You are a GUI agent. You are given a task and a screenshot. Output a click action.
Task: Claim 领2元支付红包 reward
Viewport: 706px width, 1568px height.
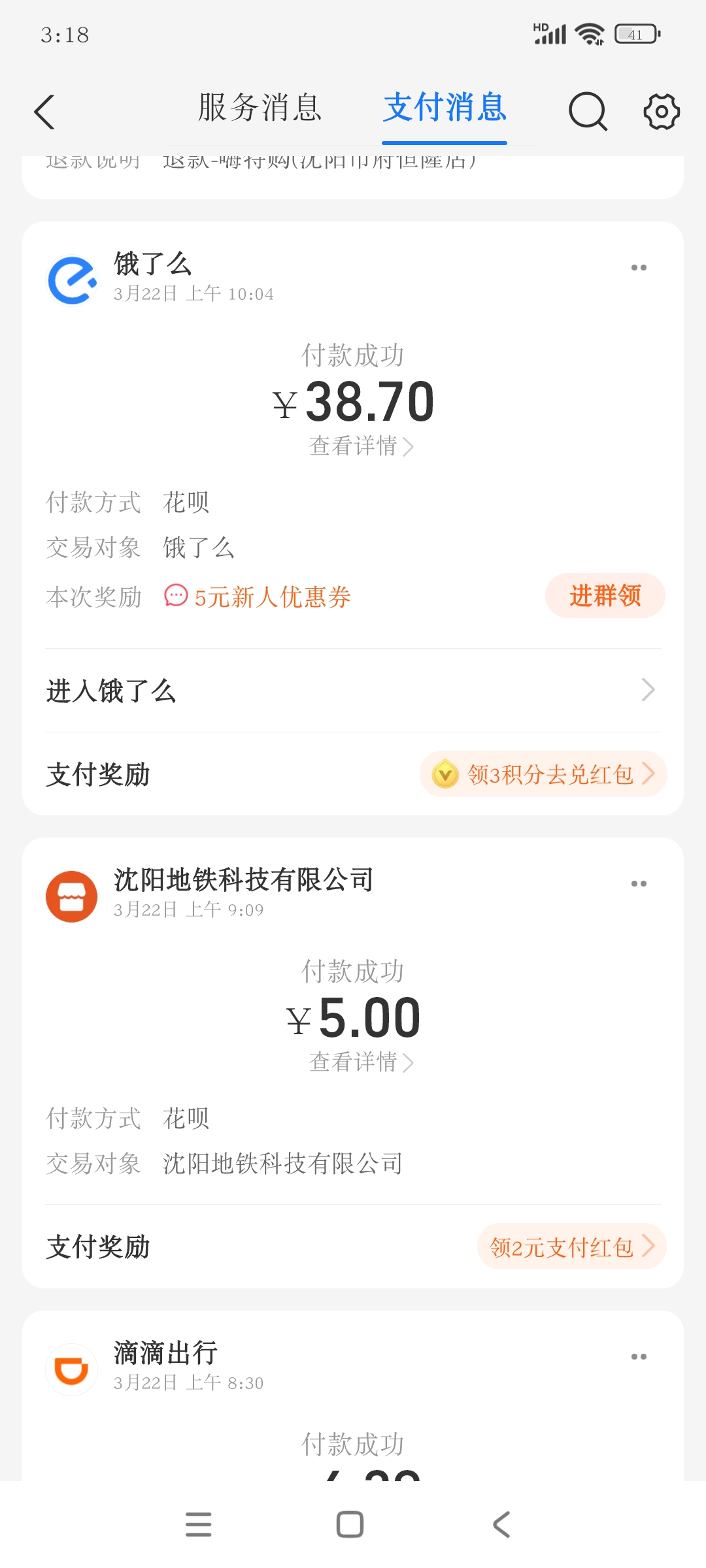click(x=571, y=1247)
